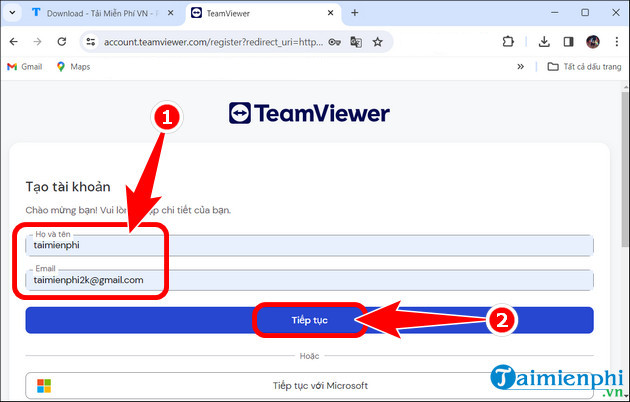Reload the TeamViewer page
Image resolution: width=630 pixels, height=402 pixels.
pos(61,41)
